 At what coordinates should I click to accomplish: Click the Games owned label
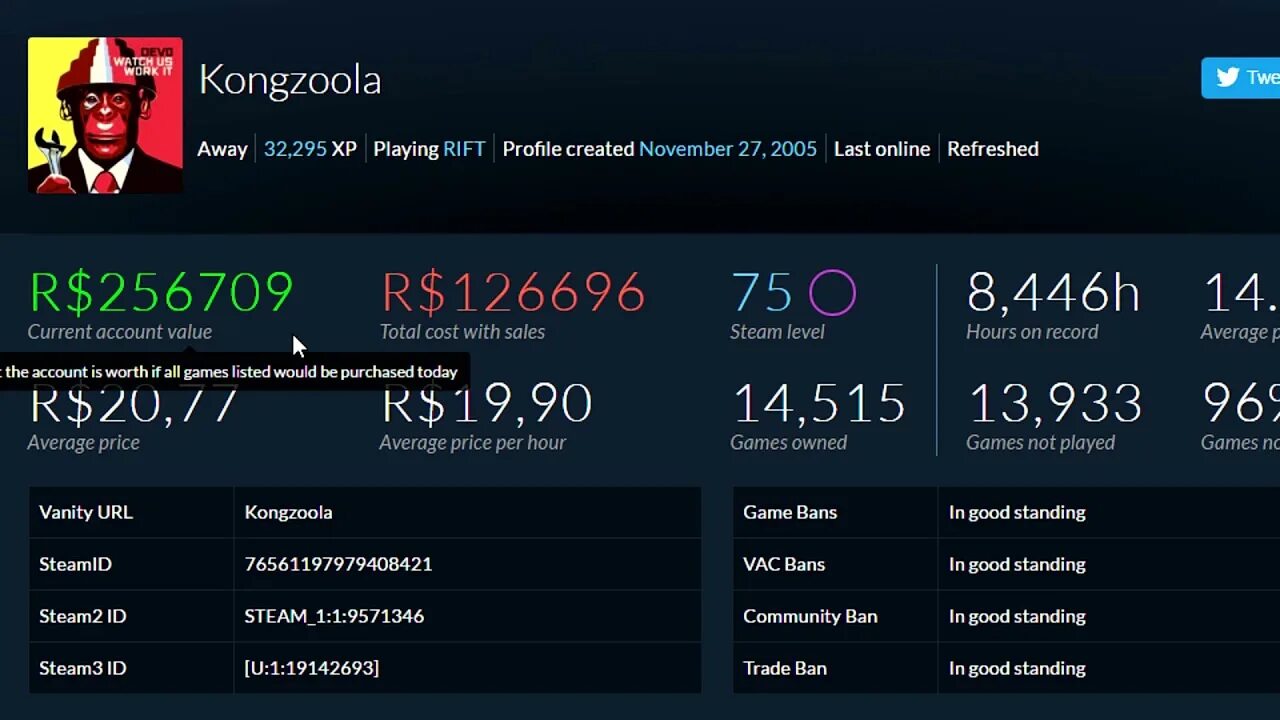tap(788, 443)
